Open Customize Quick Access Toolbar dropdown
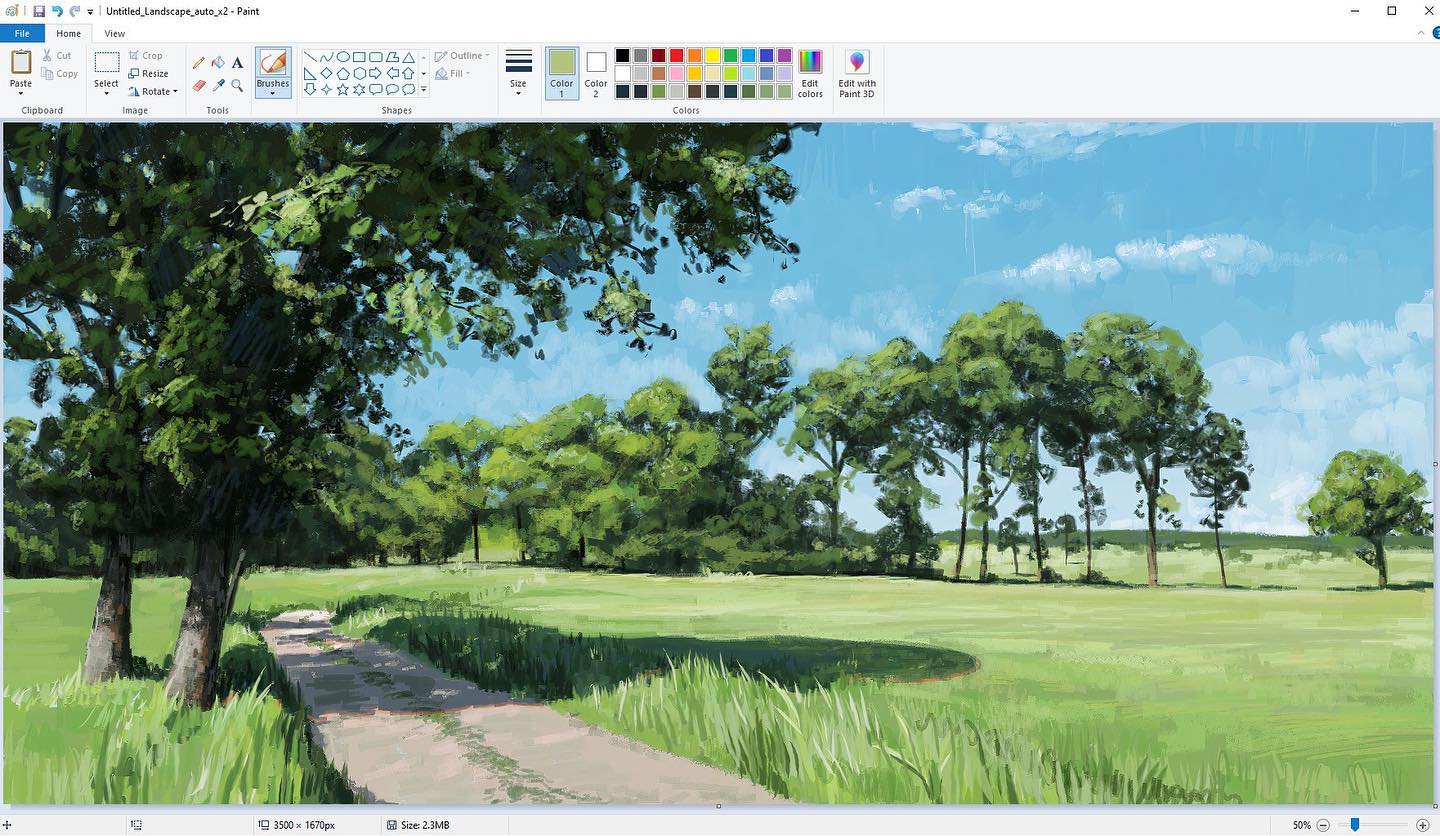This screenshot has height=836, width=1440. (x=90, y=11)
